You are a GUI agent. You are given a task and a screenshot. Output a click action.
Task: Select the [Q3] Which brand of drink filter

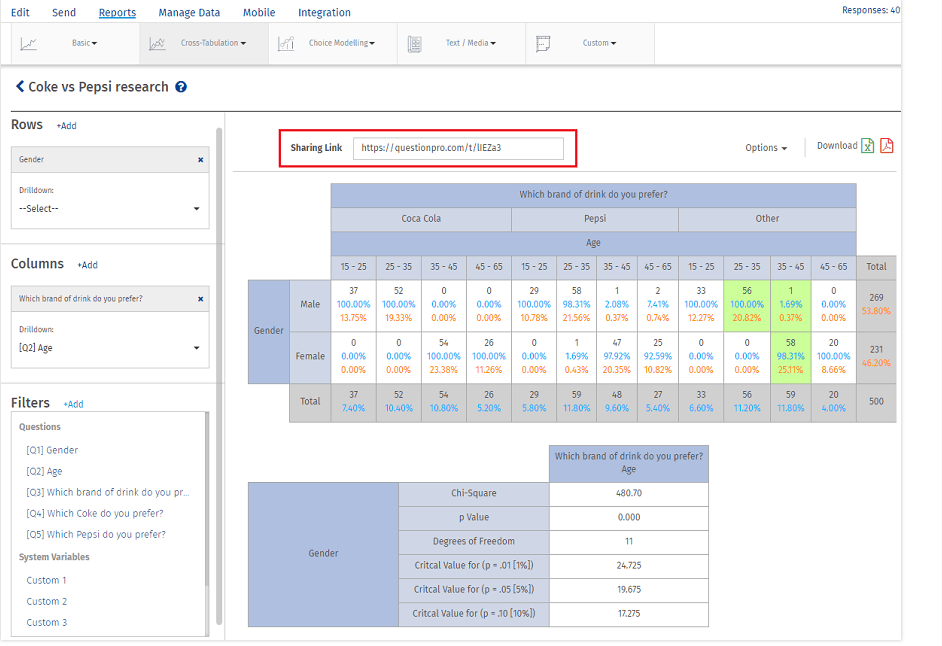[x=108, y=492]
